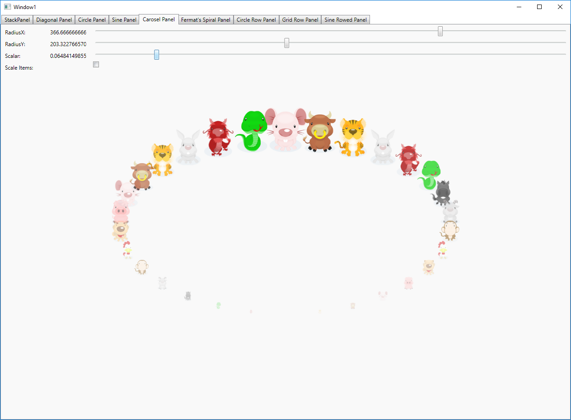Click the pink pig on left side
This screenshot has height=420, width=572.
tap(120, 212)
